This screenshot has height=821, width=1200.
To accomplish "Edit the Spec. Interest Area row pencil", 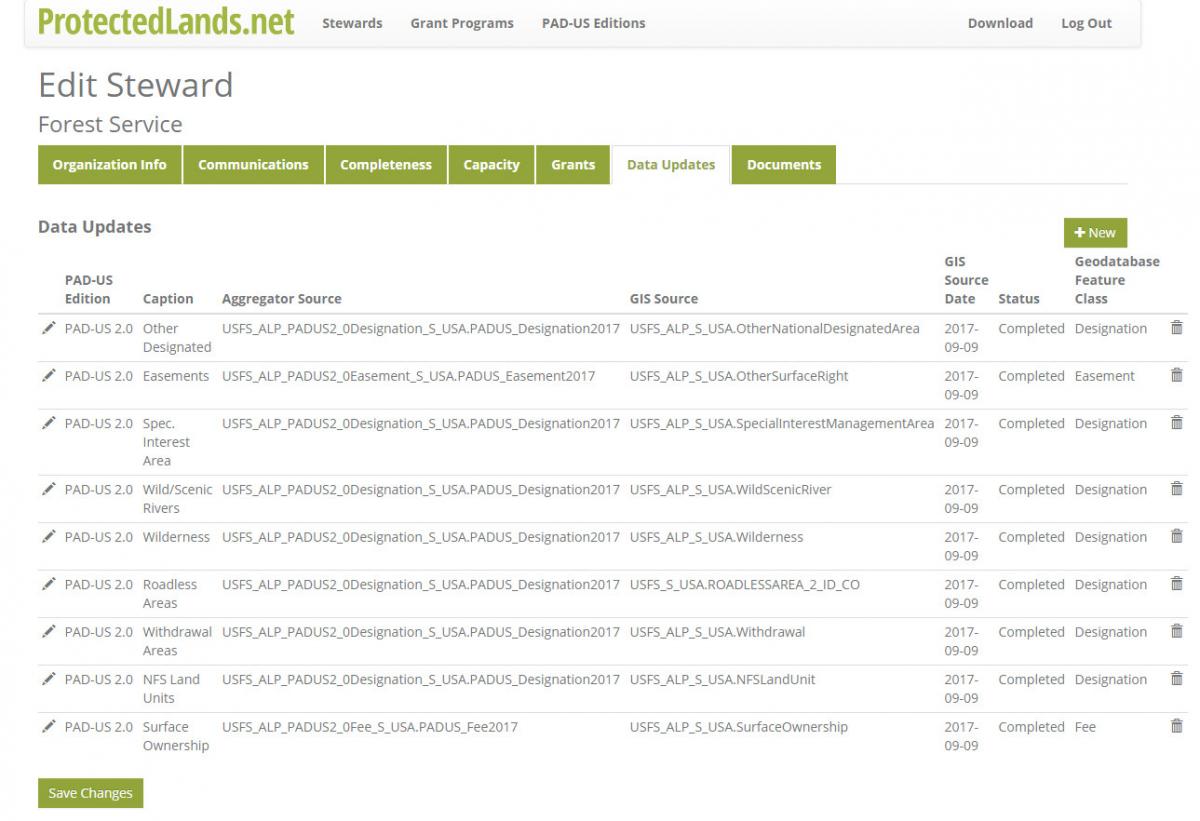I will click(x=49, y=423).
